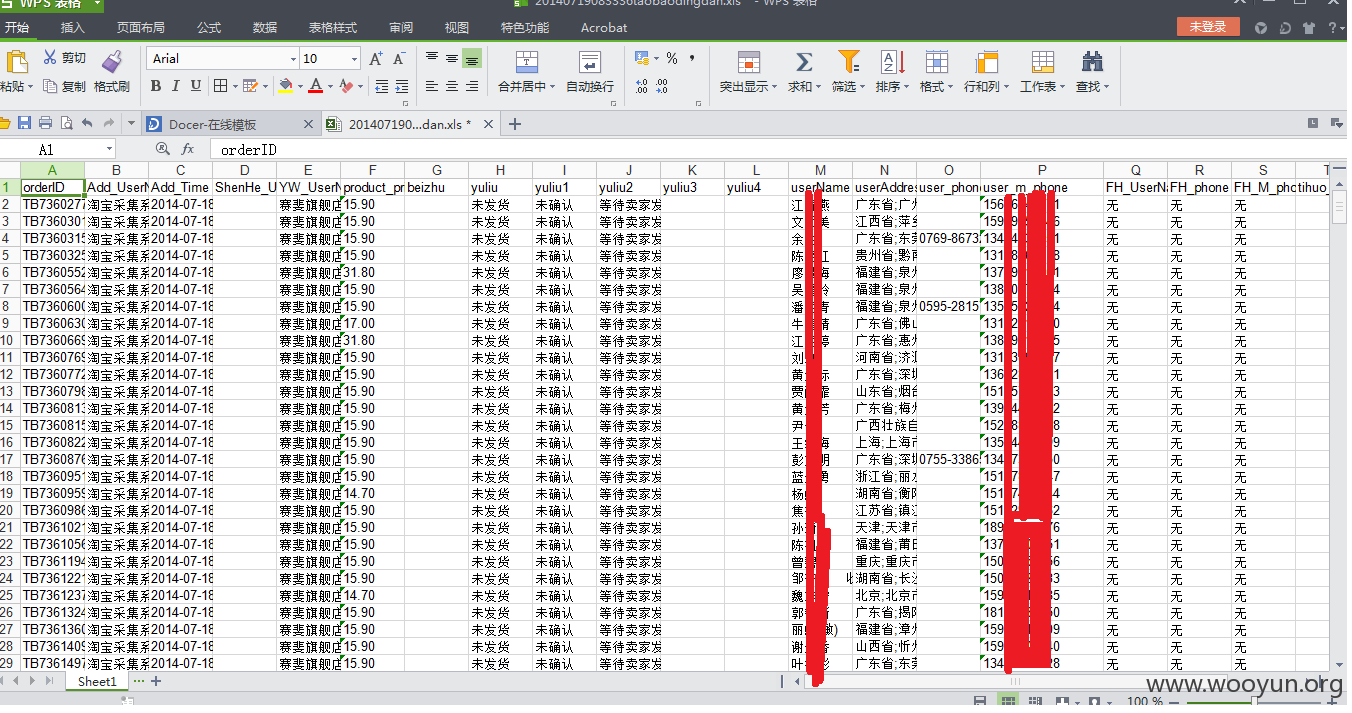Viewport: 1352px width, 713px height.
Task: Click the decrease indent icon
Action: pyautogui.click(x=380, y=87)
